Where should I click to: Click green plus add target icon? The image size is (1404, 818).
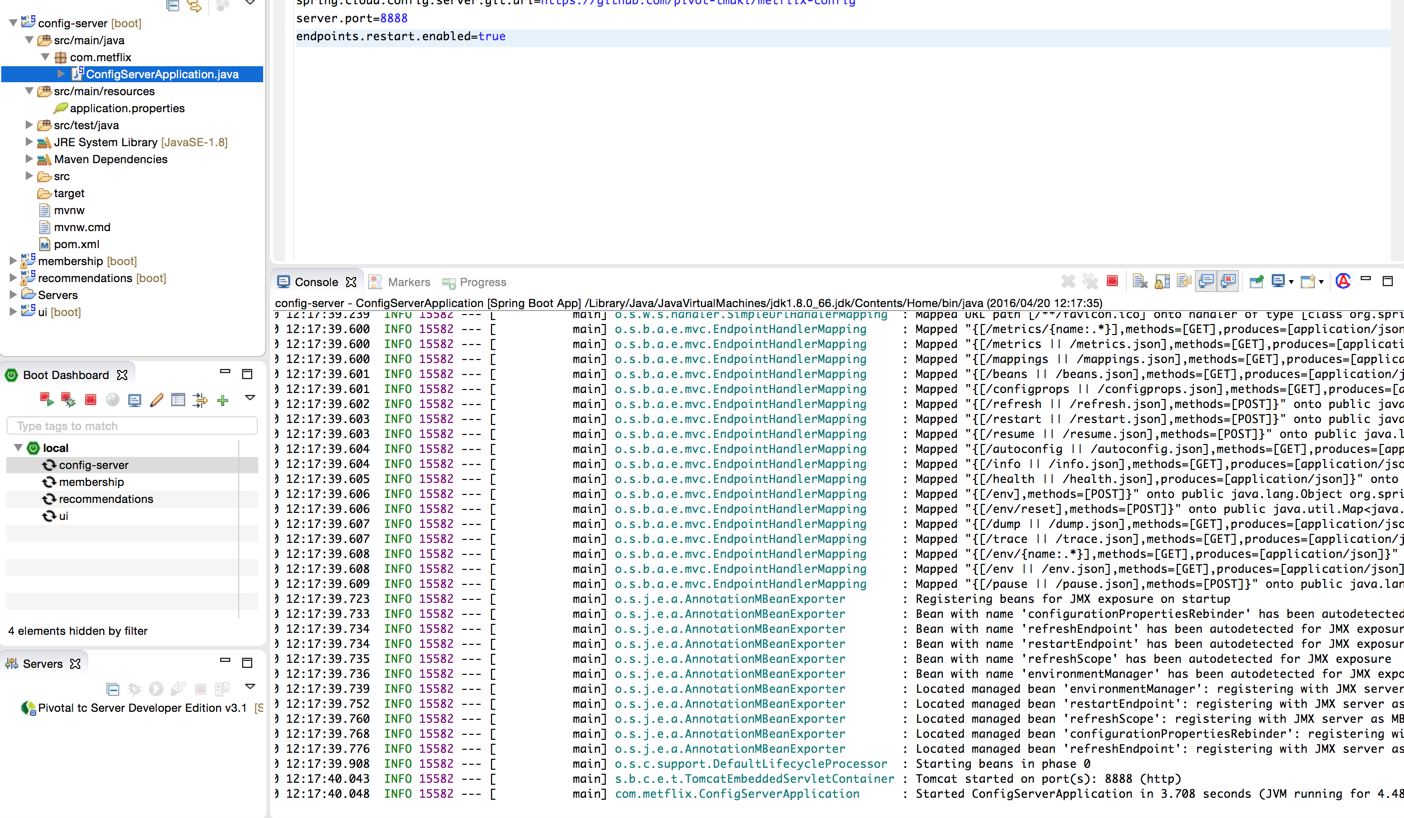[222, 400]
